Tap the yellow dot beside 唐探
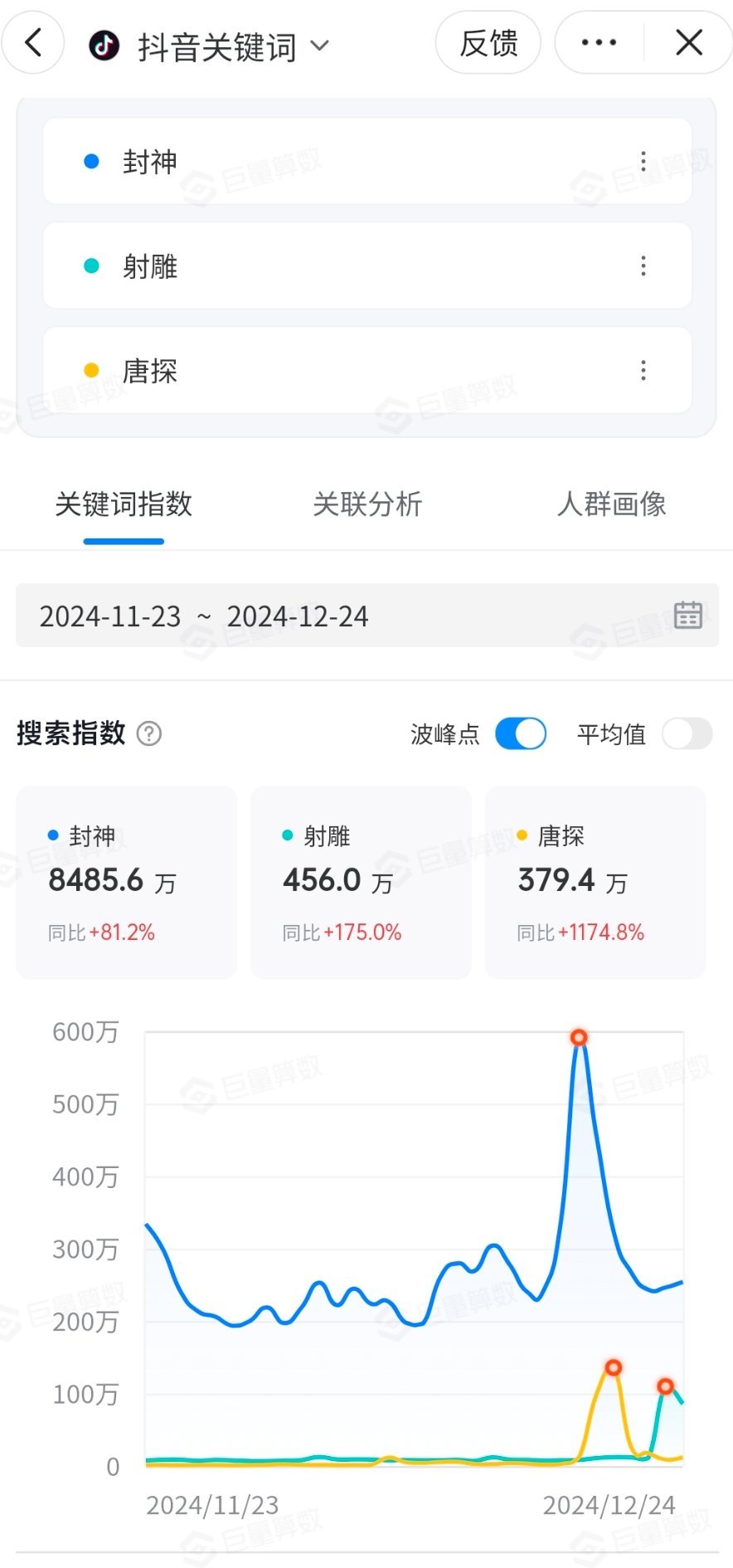The image size is (733, 1568). (x=92, y=371)
